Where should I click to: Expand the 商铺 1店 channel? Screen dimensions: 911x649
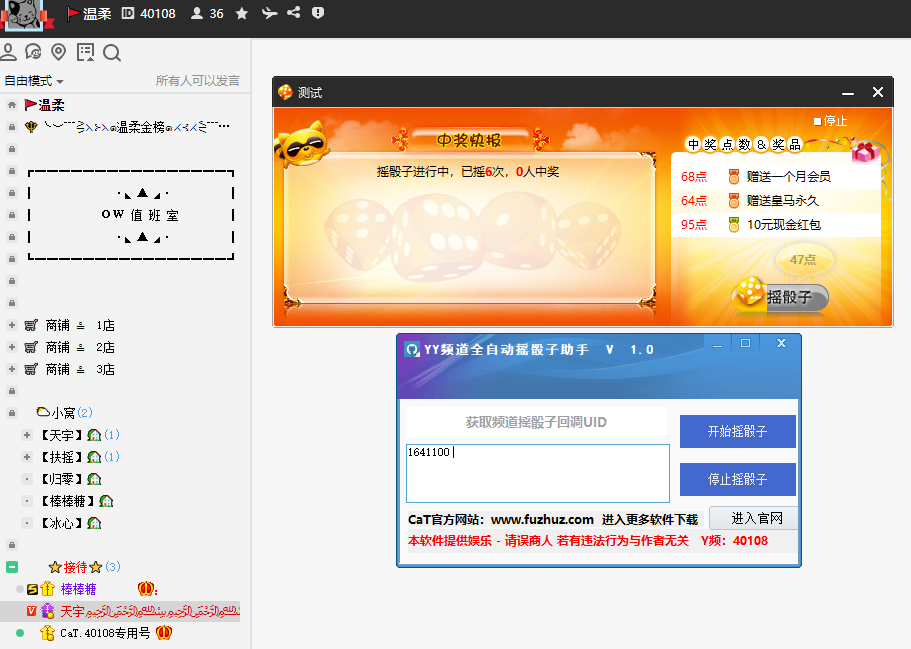[12, 325]
